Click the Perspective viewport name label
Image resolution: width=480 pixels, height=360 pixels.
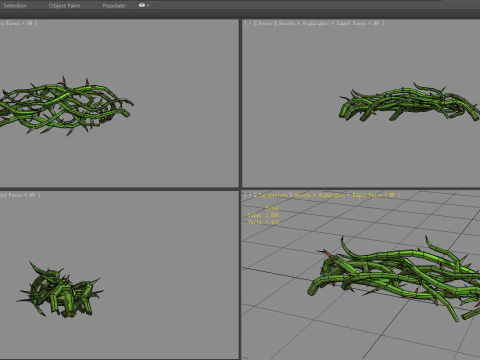pyautogui.click(x=273, y=195)
